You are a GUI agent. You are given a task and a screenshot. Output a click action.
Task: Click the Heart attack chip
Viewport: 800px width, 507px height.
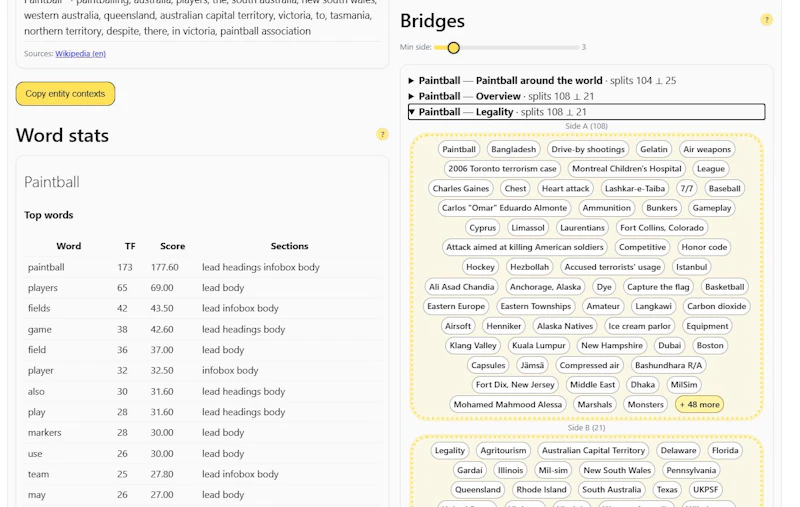coord(565,189)
